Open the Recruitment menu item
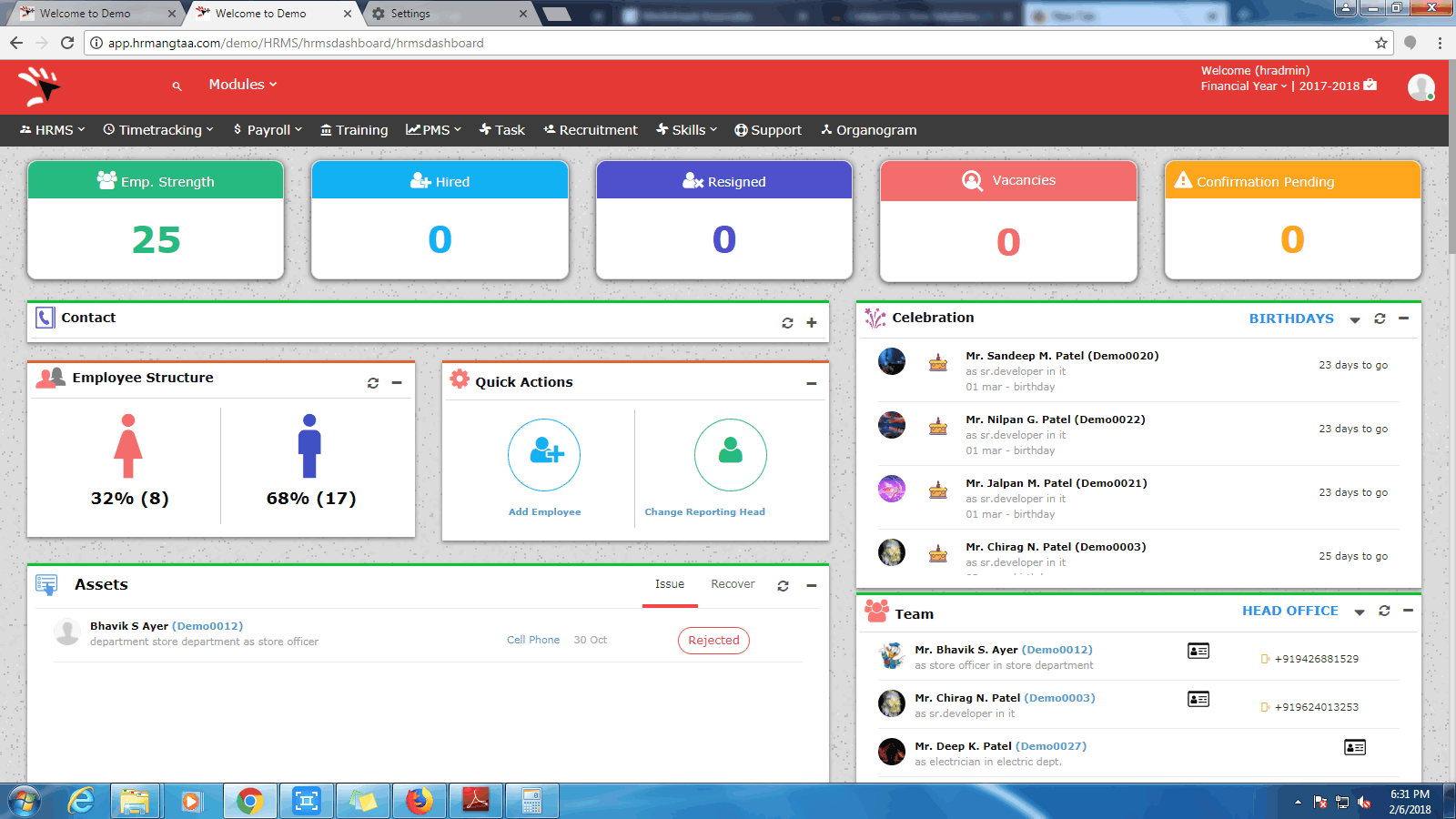The width and height of the screenshot is (1456, 819). pos(591,130)
